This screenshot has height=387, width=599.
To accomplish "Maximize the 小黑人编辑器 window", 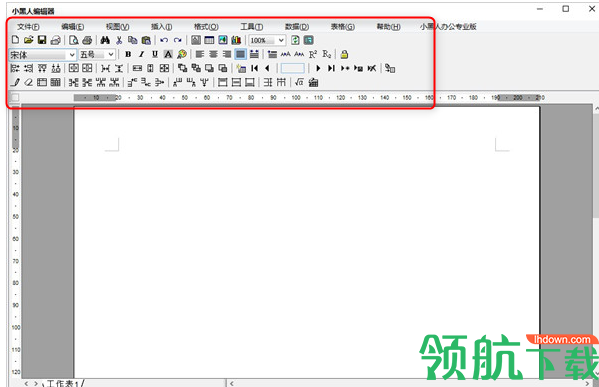I will [565, 9].
